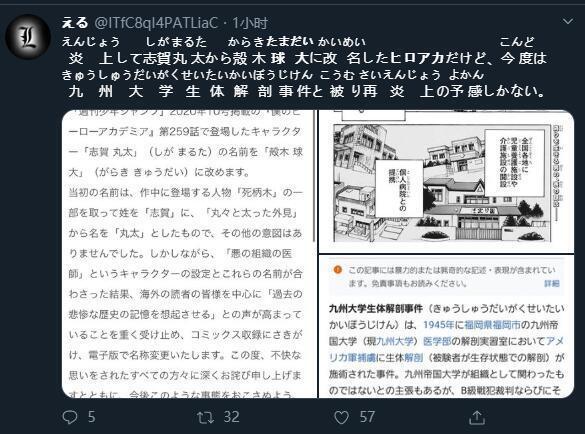Click the retweet arrows icon
The image size is (585, 434).
206,417
